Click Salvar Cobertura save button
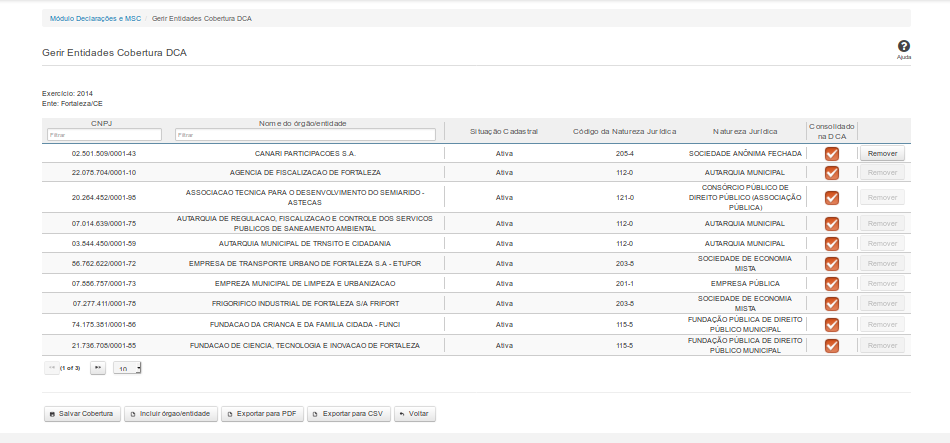The height and width of the screenshot is (443, 950). (x=82, y=413)
